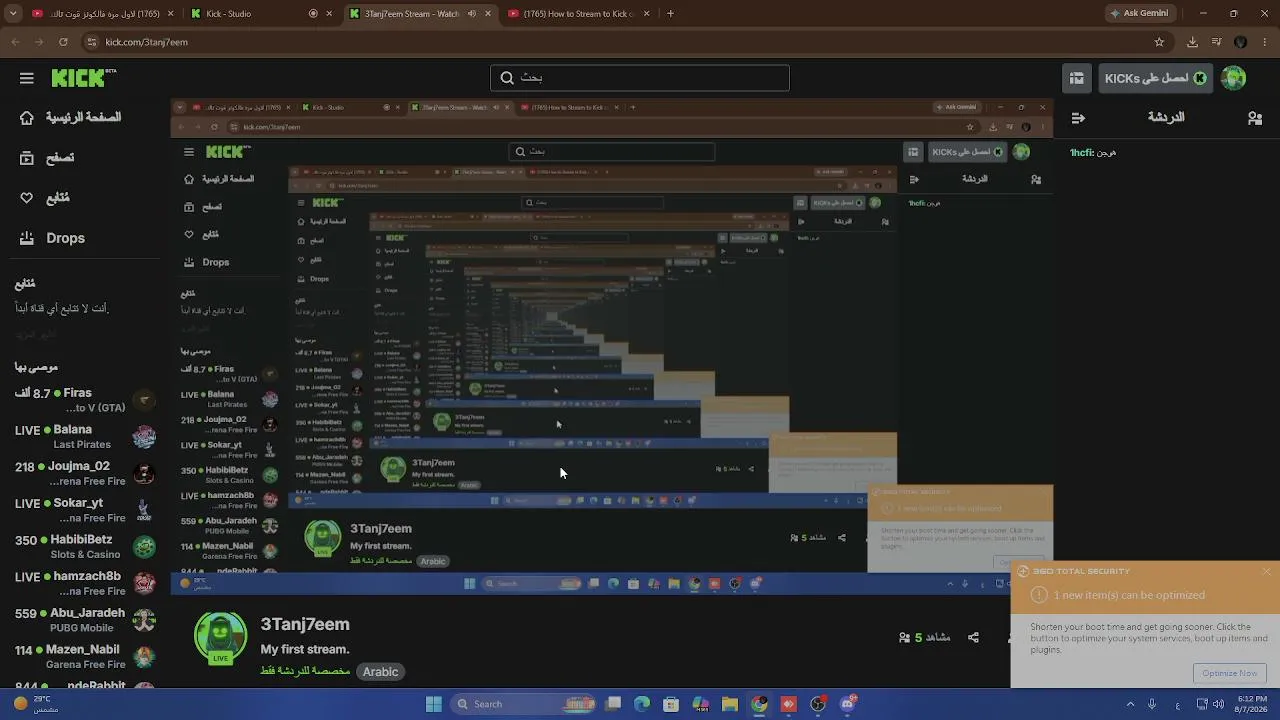Click the microphone icon in system tray
The image size is (1280, 720).
click(x=1152, y=704)
